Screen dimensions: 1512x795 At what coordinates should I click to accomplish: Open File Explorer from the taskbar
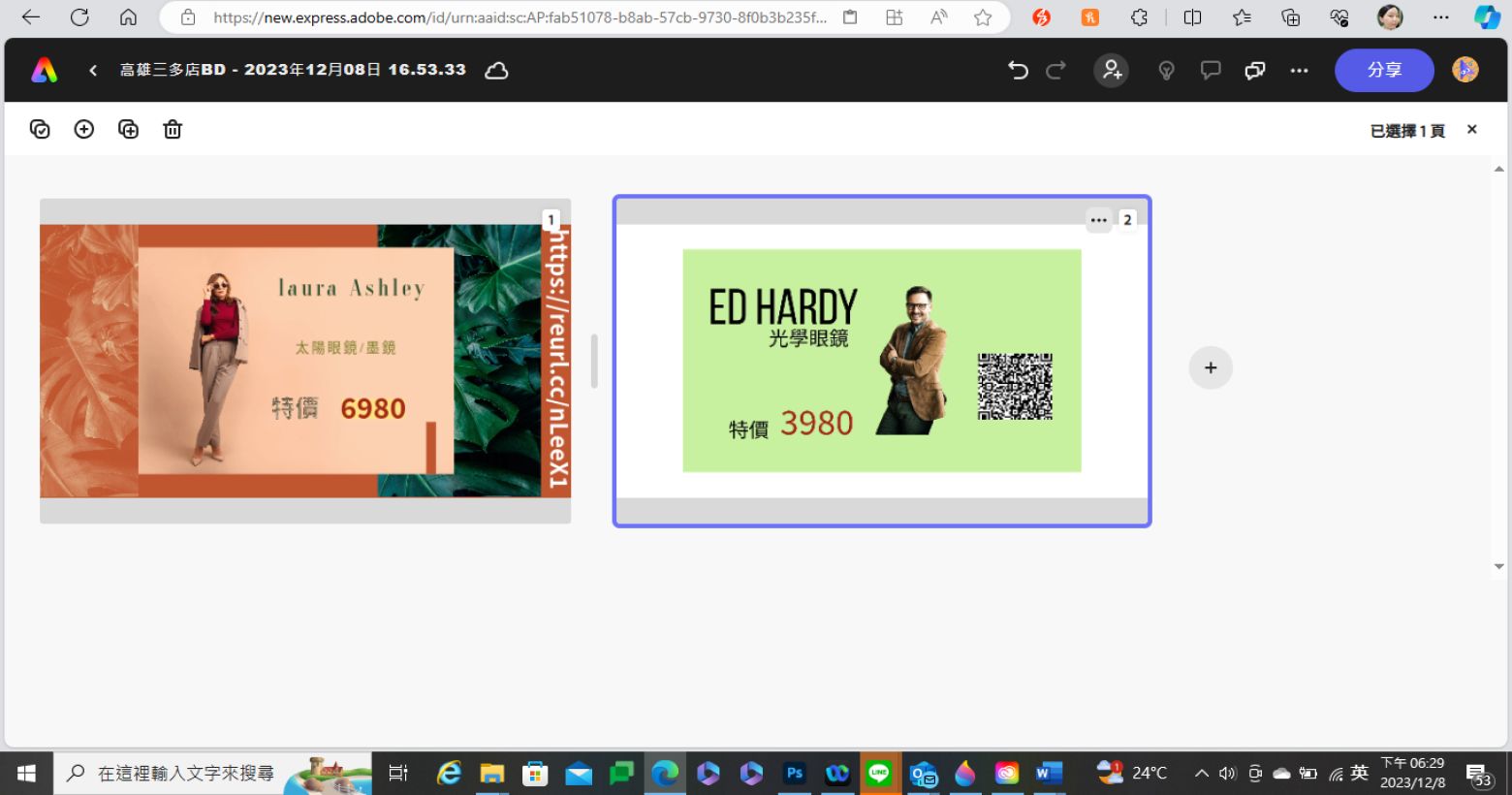tap(492, 773)
